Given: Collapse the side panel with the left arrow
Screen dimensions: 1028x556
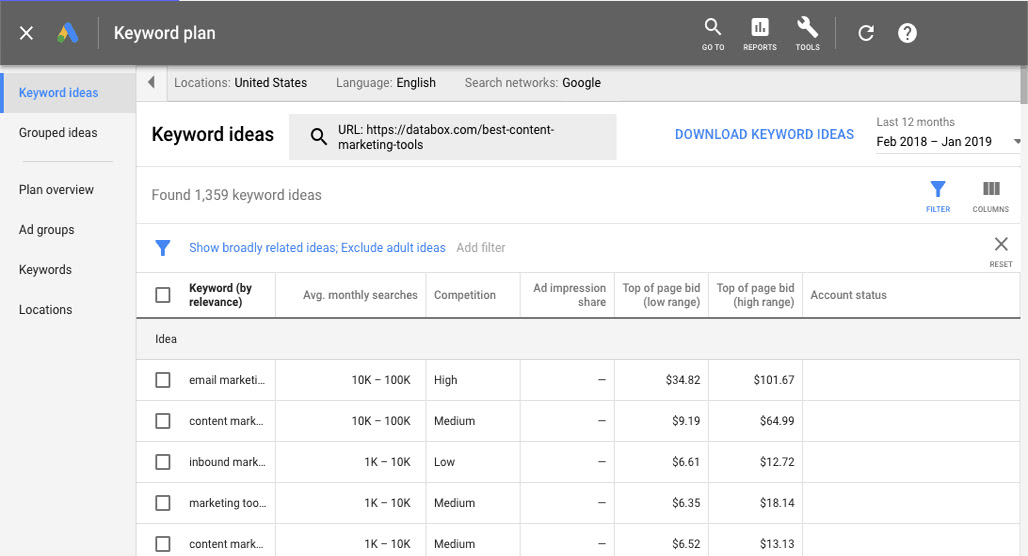Looking at the screenshot, I should pyautogui.click(x=151, y=83).
